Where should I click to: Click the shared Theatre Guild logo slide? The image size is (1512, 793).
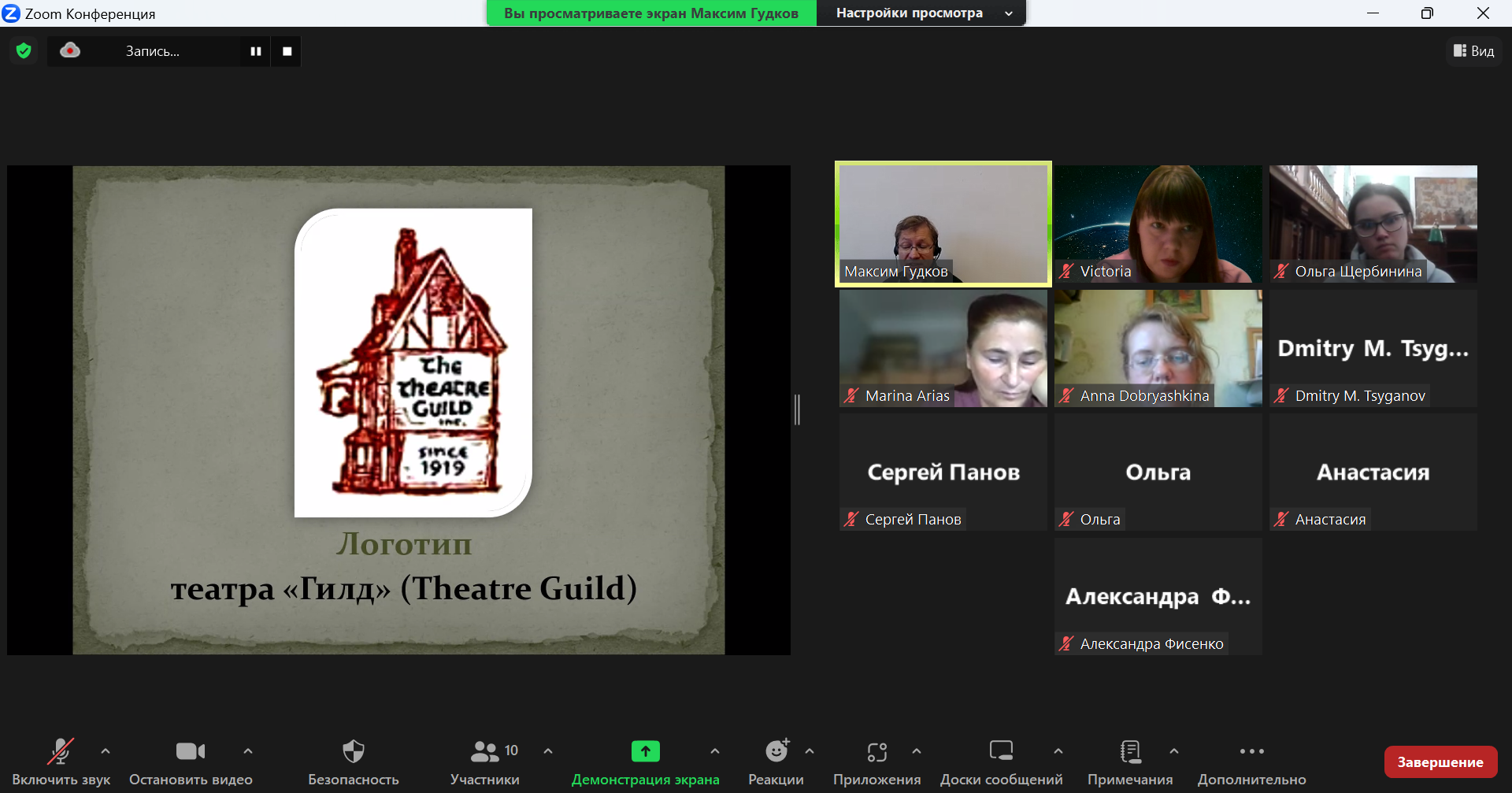tap(398, 409)
